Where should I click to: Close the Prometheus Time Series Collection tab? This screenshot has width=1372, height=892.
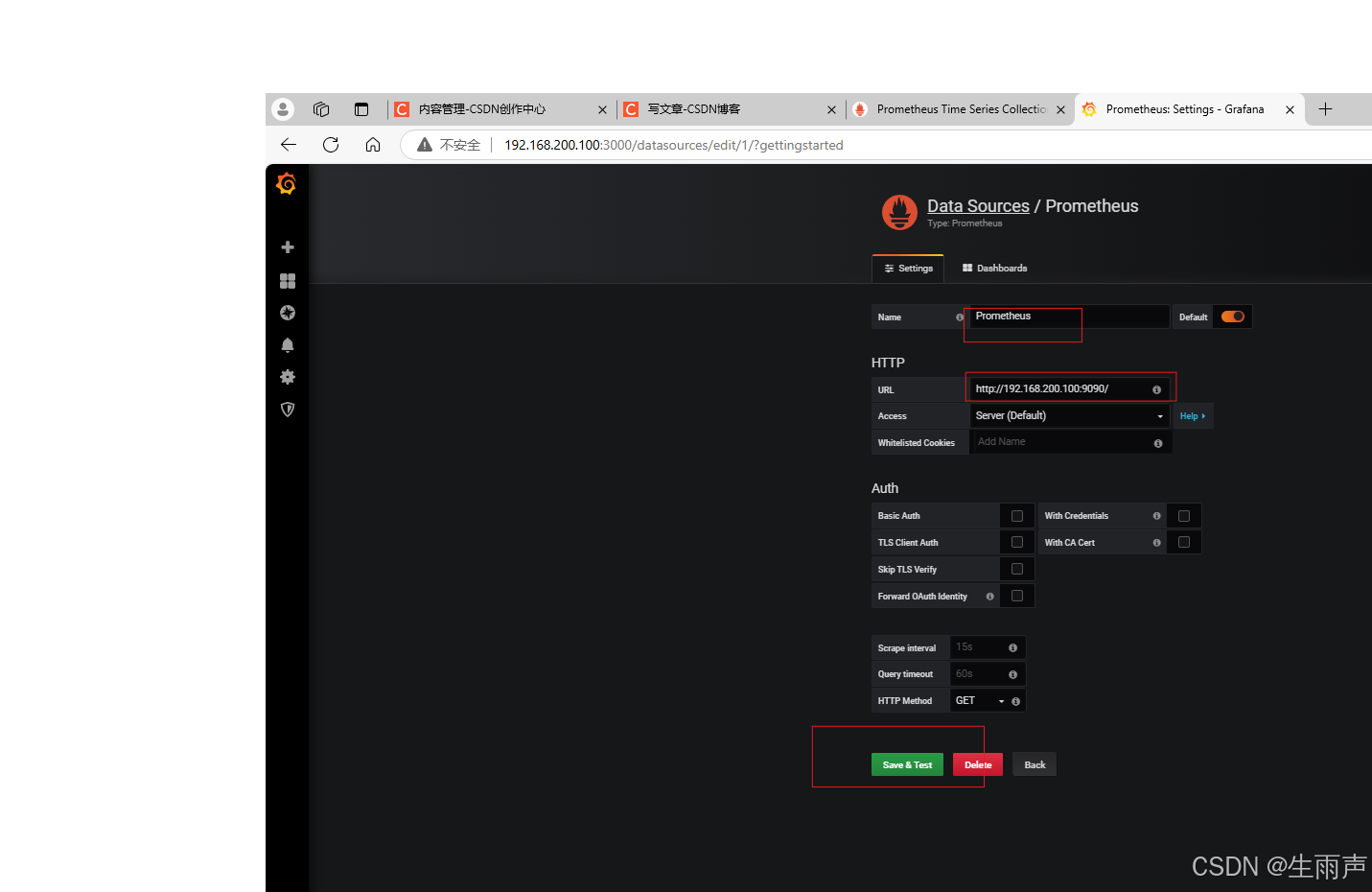(1060, 110)
